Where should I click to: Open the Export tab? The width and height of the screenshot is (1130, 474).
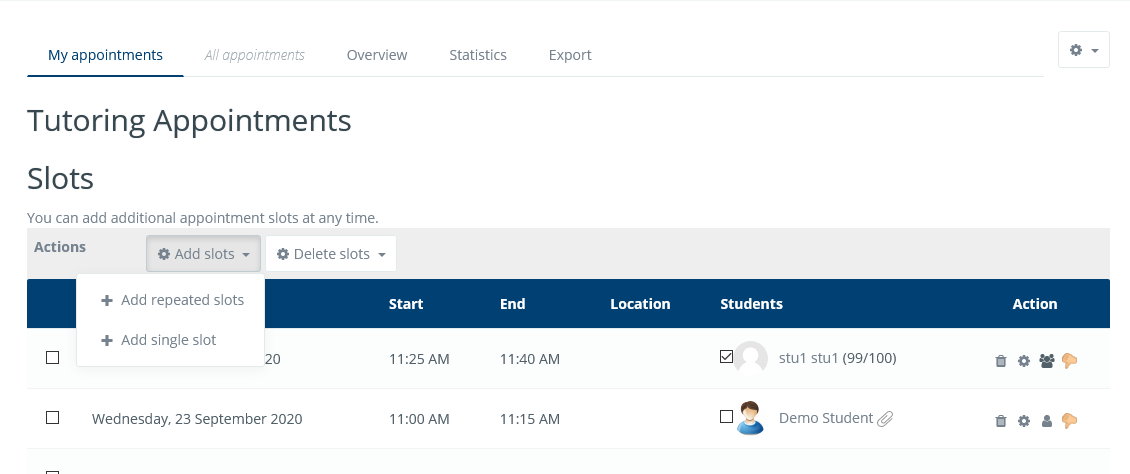(x=570, y=55)
